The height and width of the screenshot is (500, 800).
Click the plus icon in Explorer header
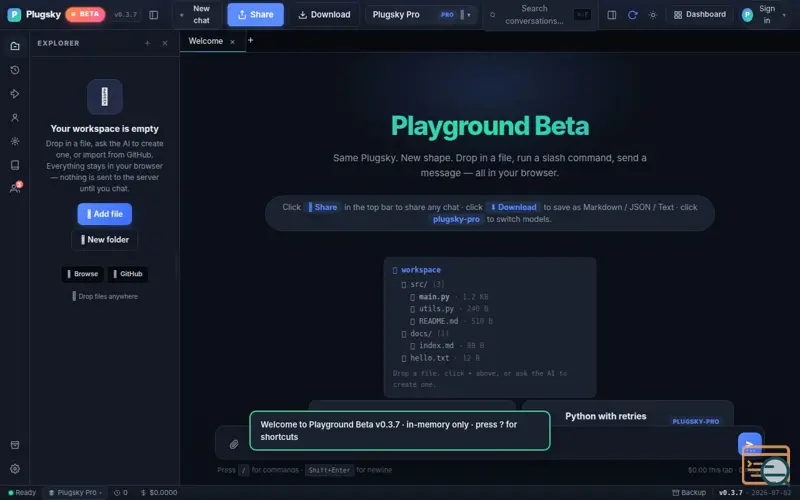[147, 43]
